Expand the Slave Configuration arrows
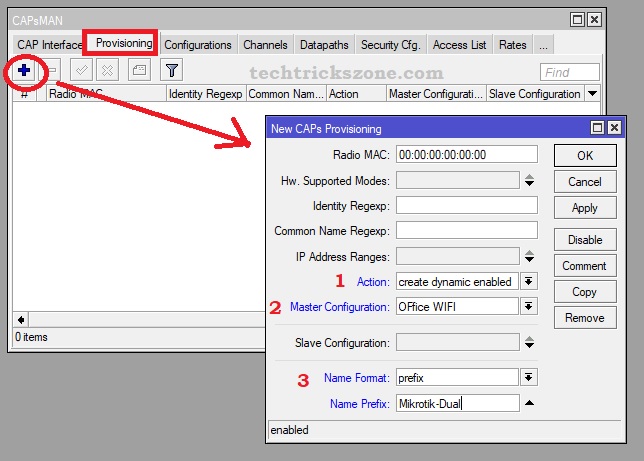This screenshot has height=461, width=644. 529,342
